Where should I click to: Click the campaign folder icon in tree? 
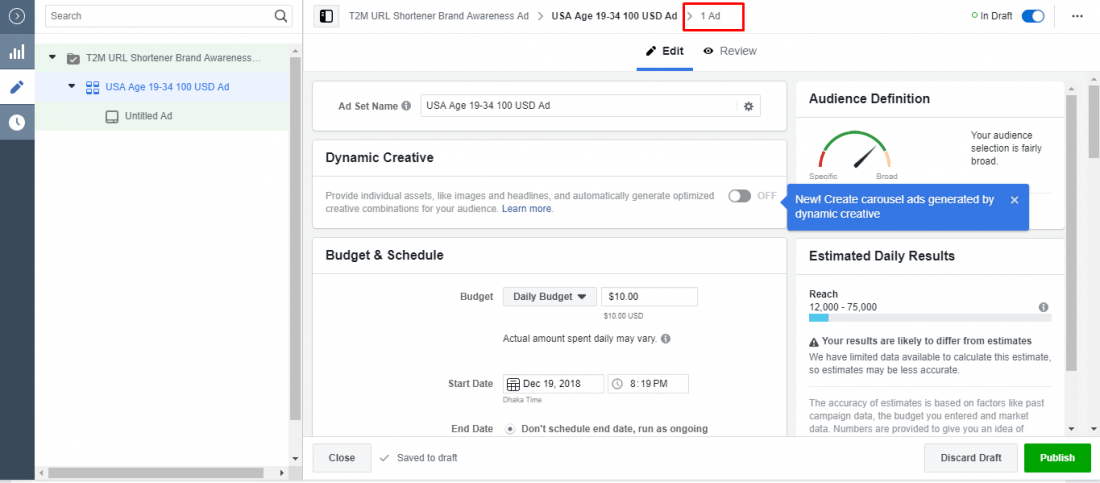click(72, 58)
